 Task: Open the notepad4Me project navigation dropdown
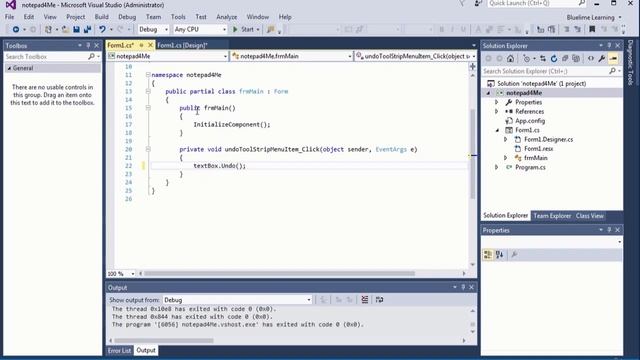tap(167, 56)
